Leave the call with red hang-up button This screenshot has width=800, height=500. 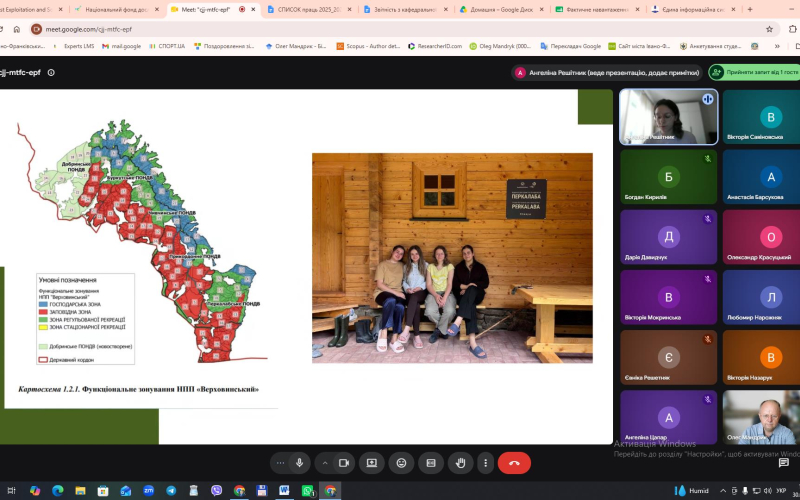click(514, 463)
